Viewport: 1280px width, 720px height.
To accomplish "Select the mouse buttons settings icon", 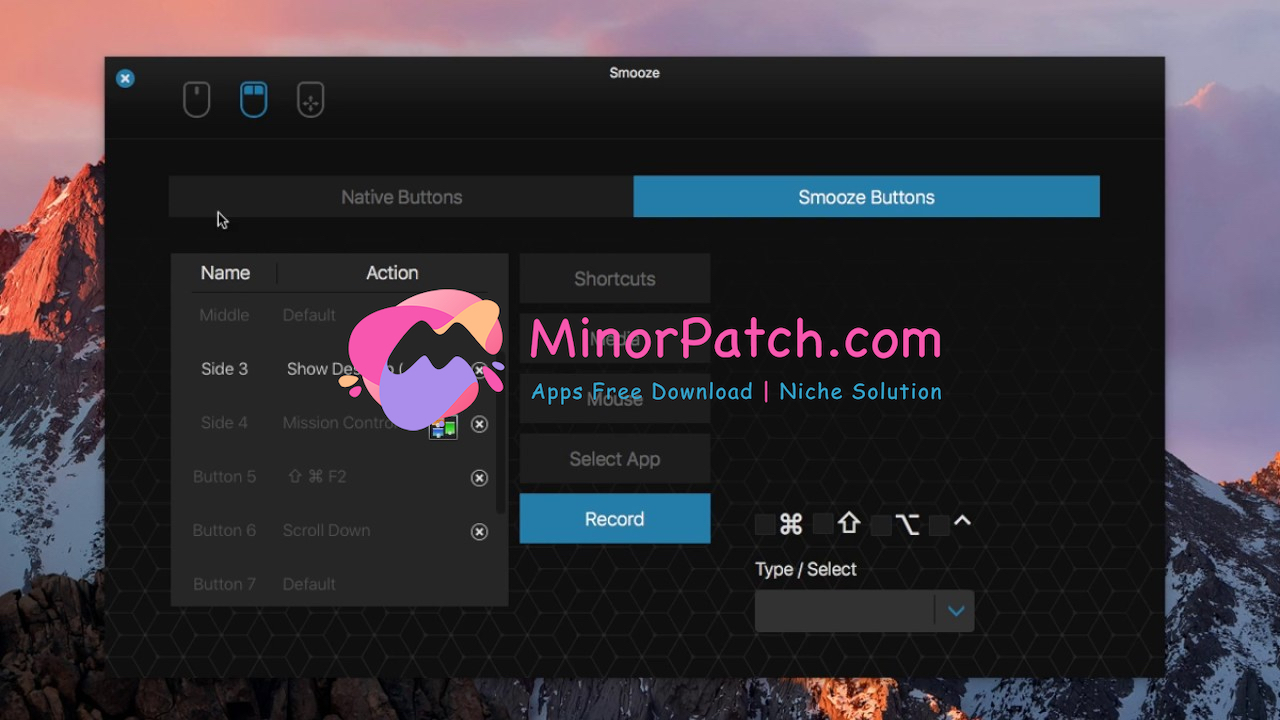I will (x=254, y=100).
